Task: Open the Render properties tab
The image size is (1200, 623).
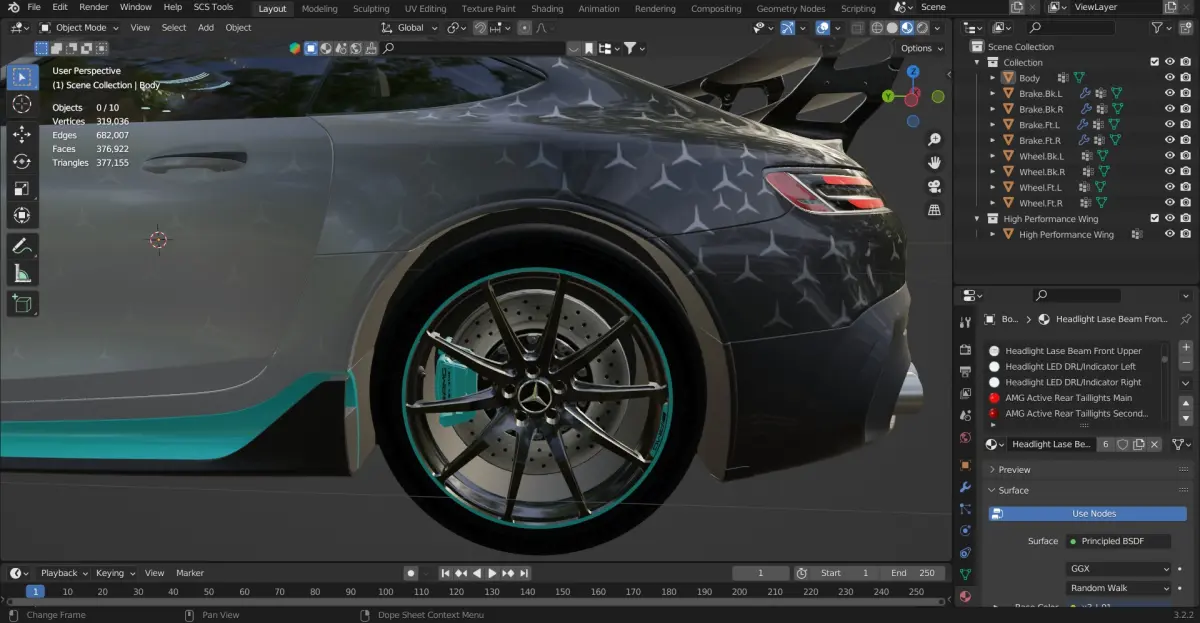Action: pyautogui.click(x=965, y=350)
